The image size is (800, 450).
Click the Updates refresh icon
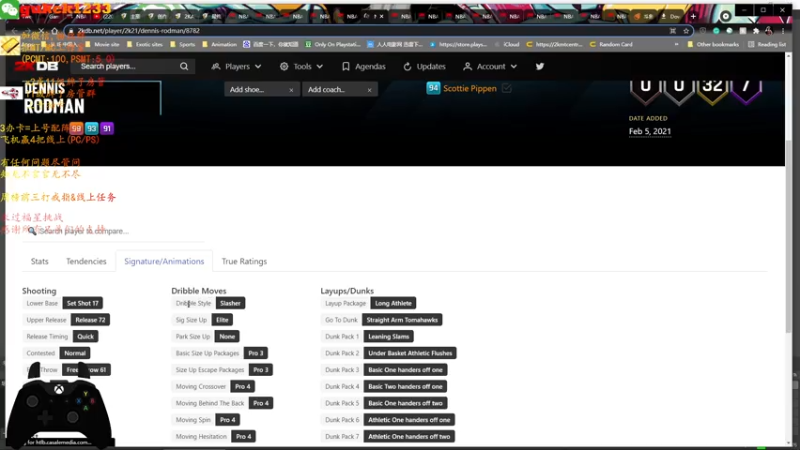click(407, 66)
